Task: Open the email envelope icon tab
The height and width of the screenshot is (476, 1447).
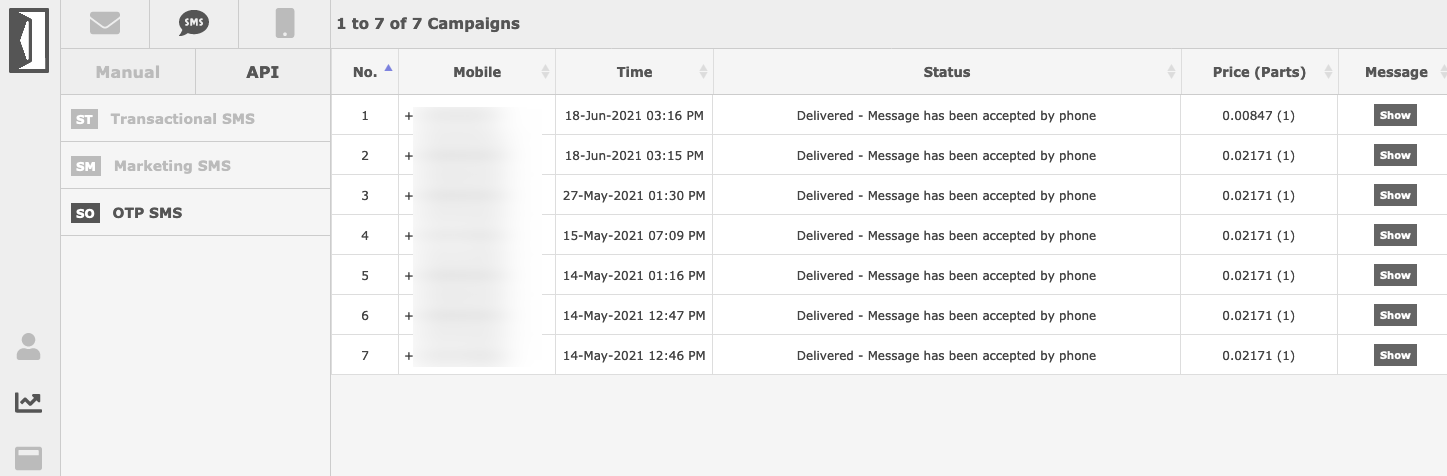Action: pyautogui.click(x=105, y=23)
